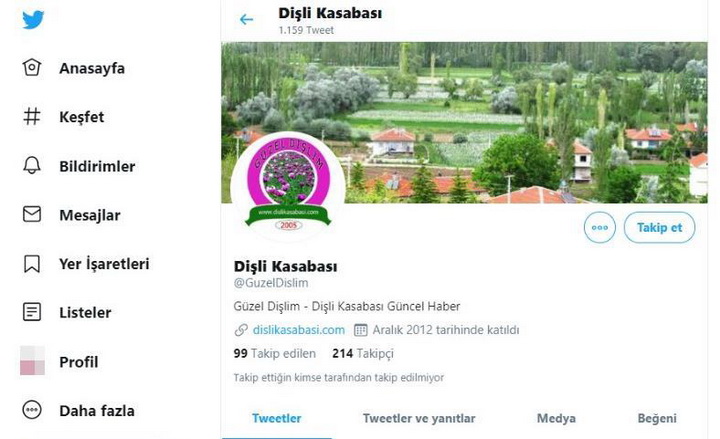The image size is (720, 439).
Task: Select the Tweetler tab
Action: tap(276, 418)
